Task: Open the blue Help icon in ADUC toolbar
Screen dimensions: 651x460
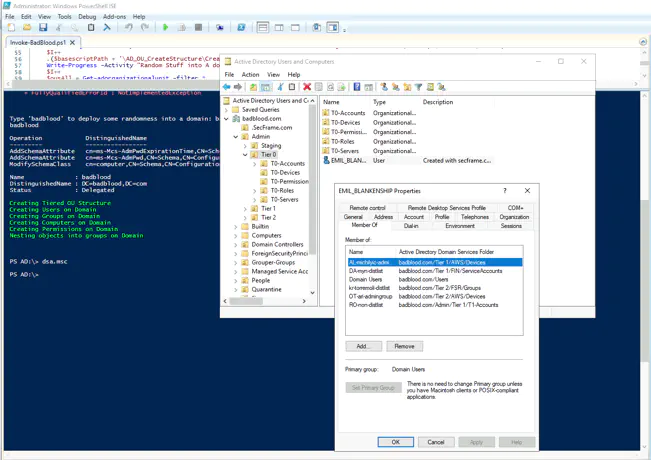Action: [x=357, y=87]
